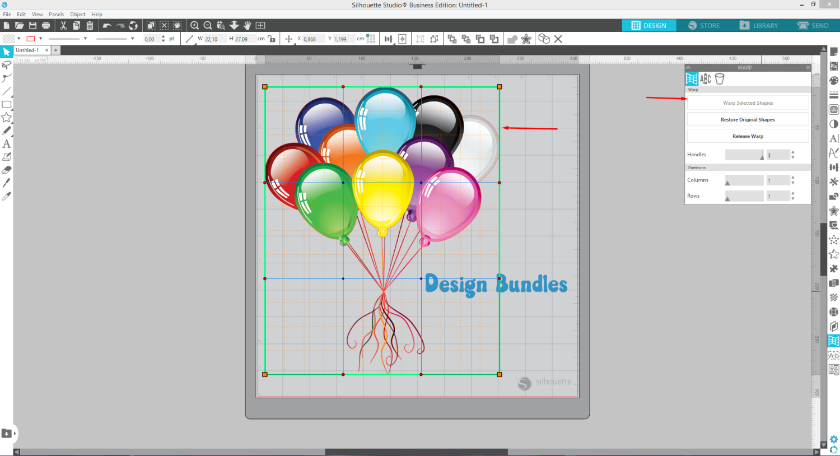Save the document with the floppy icon
Viewport: 840px width, 456px height.
click(x=33, y=25)
